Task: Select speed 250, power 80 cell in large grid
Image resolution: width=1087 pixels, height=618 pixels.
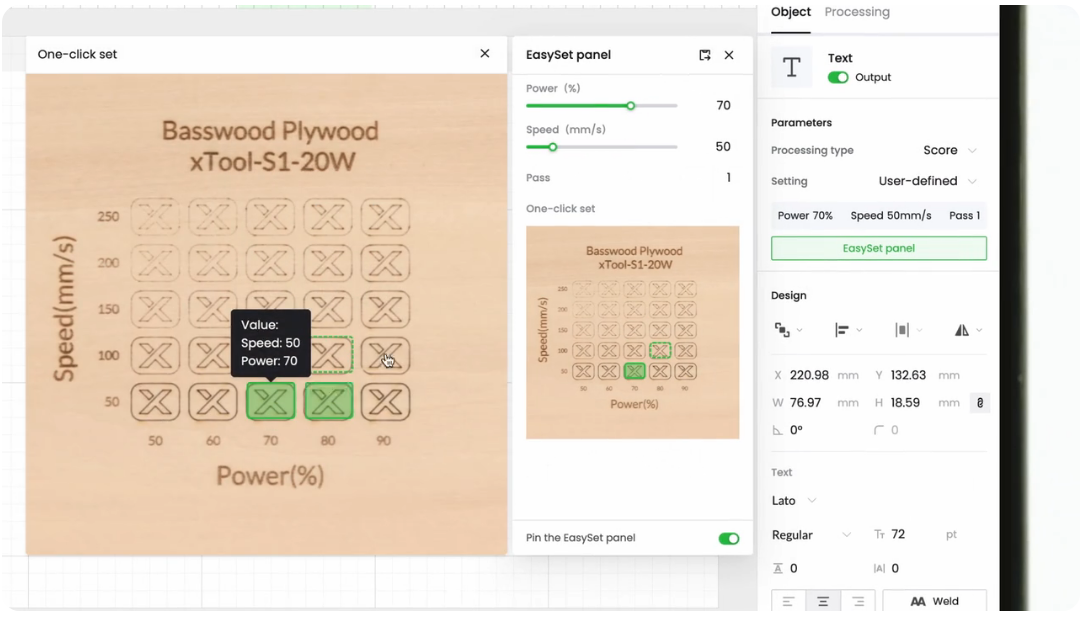Action: [328, 216]
